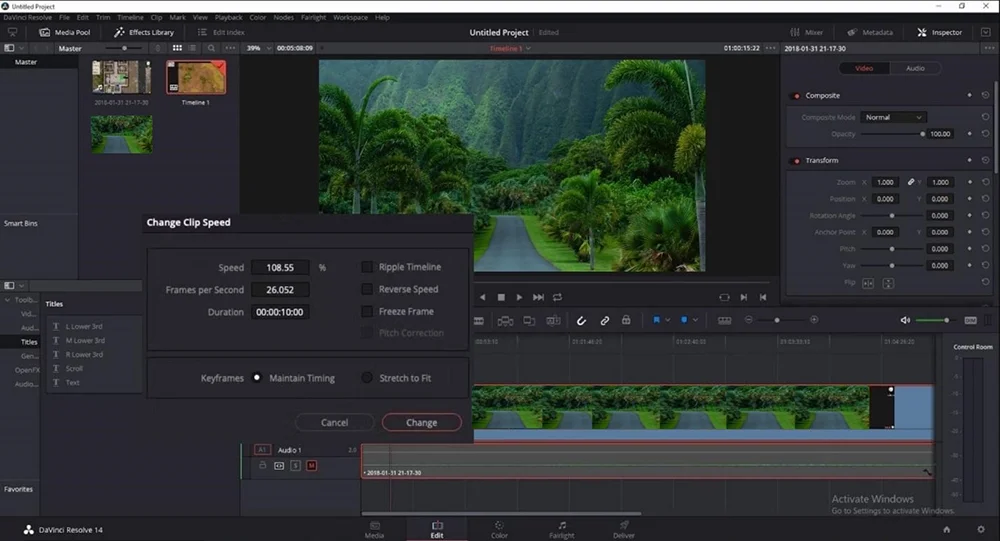Open the Media Pool panel
1000x541 pixels.
click(x=64, y=32)
